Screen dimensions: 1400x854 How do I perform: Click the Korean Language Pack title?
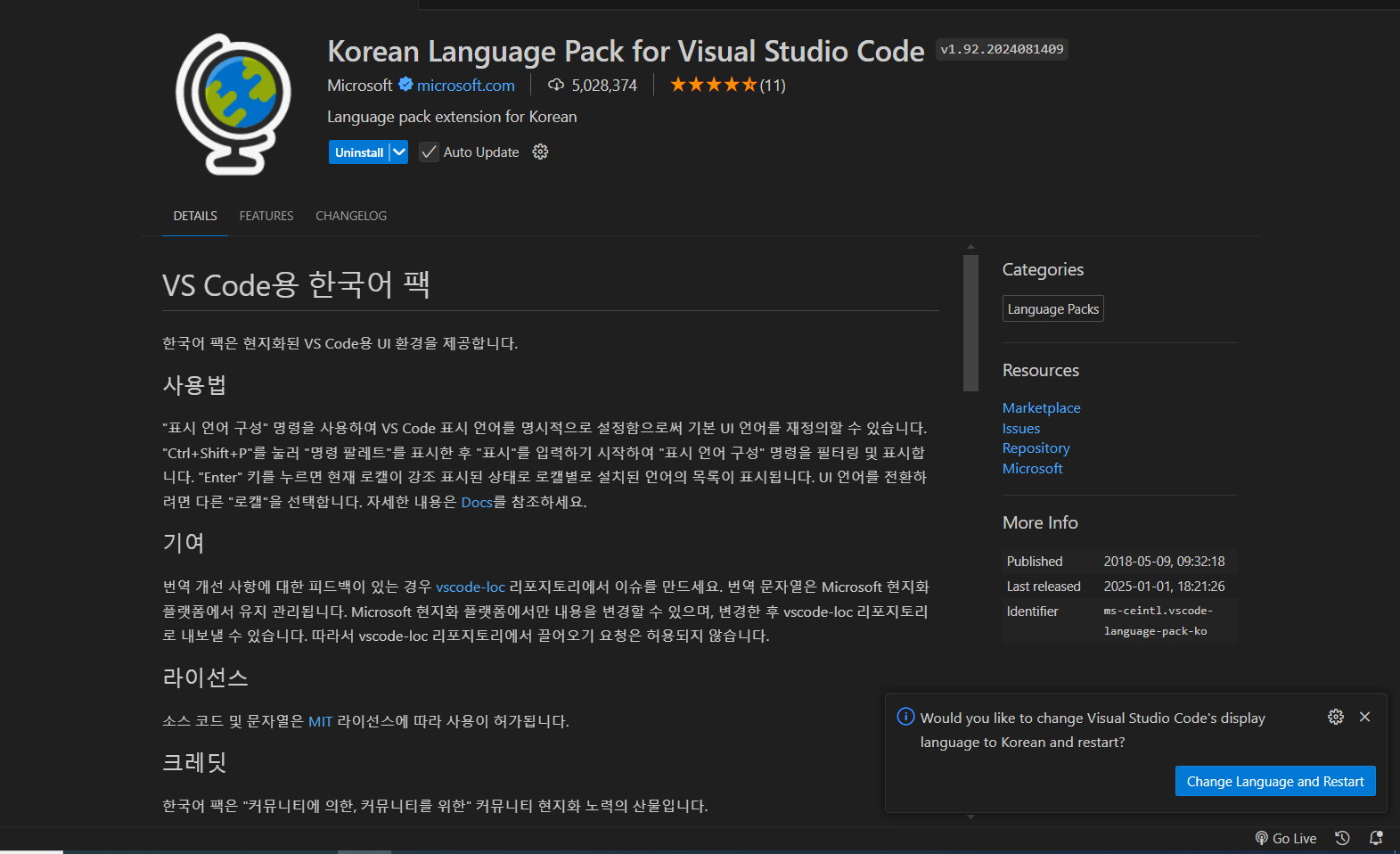(626, 51)
